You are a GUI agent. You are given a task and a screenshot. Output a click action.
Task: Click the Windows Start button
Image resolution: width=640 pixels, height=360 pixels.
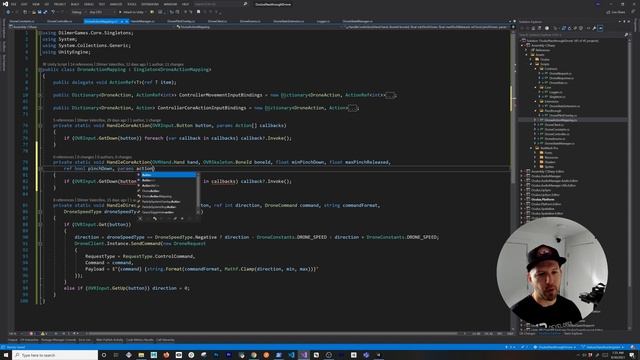(x=6, y=355)
